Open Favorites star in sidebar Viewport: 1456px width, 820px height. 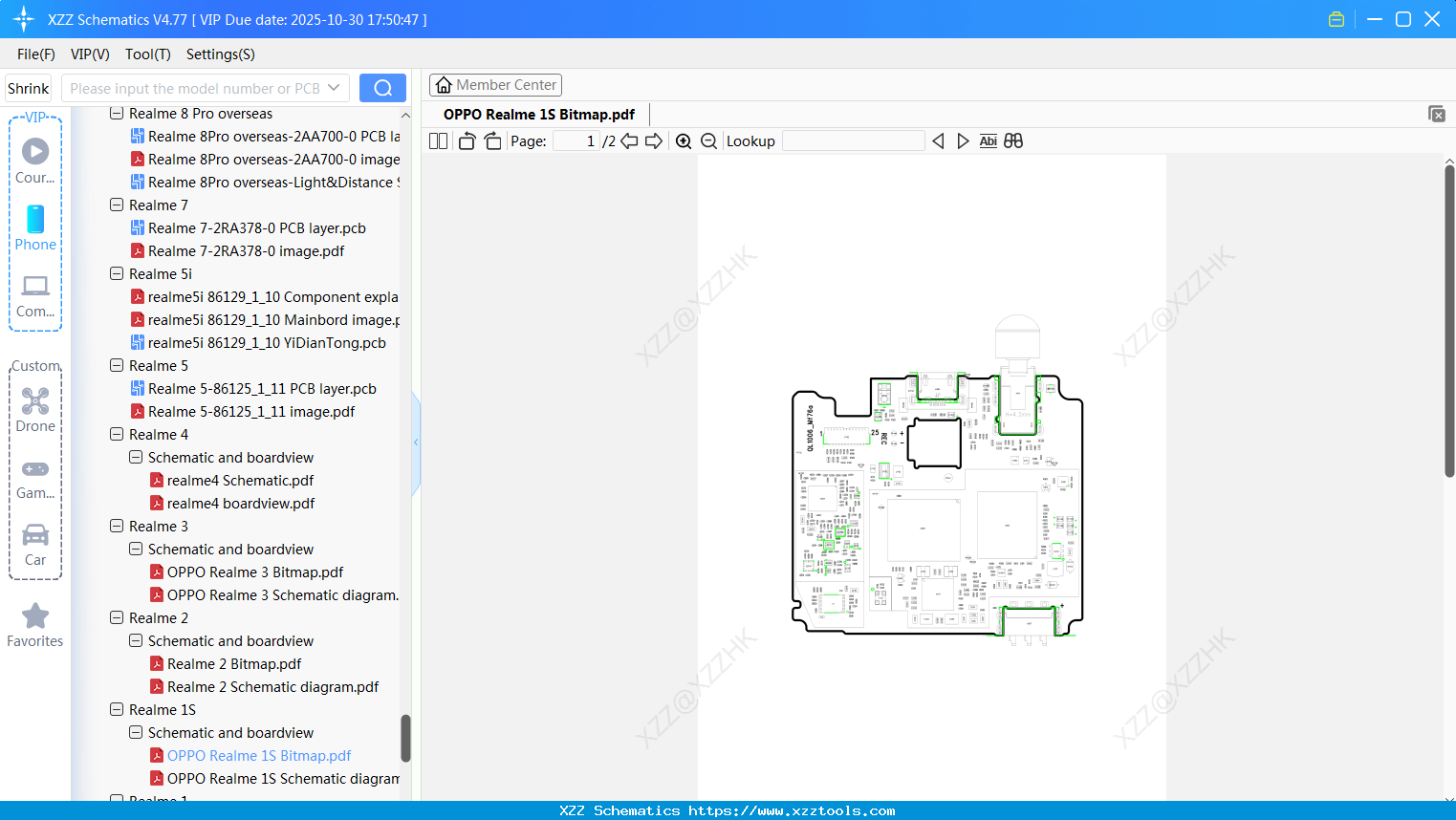tap(35, 625)
